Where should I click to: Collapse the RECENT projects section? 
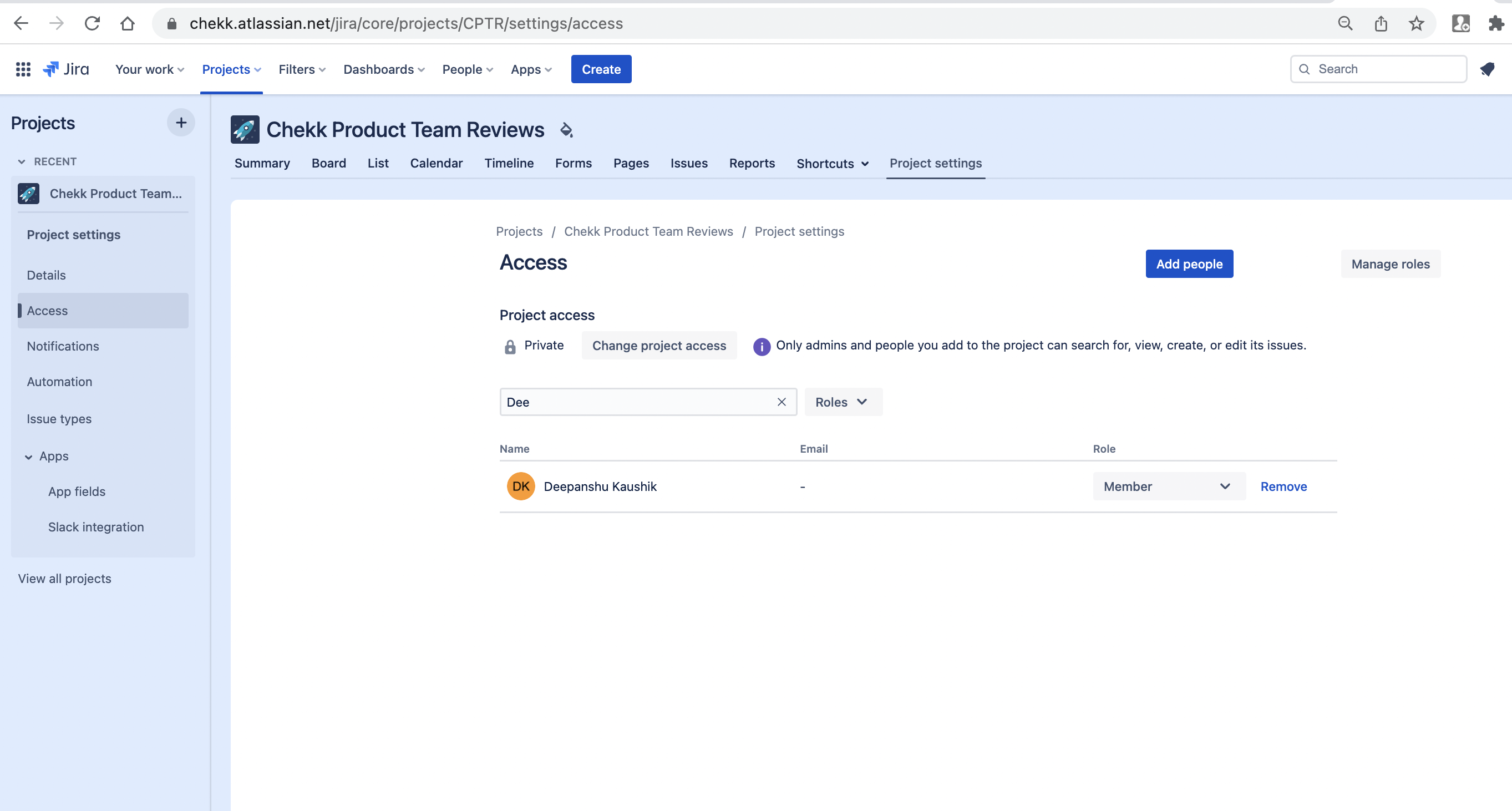click(22, 161)
